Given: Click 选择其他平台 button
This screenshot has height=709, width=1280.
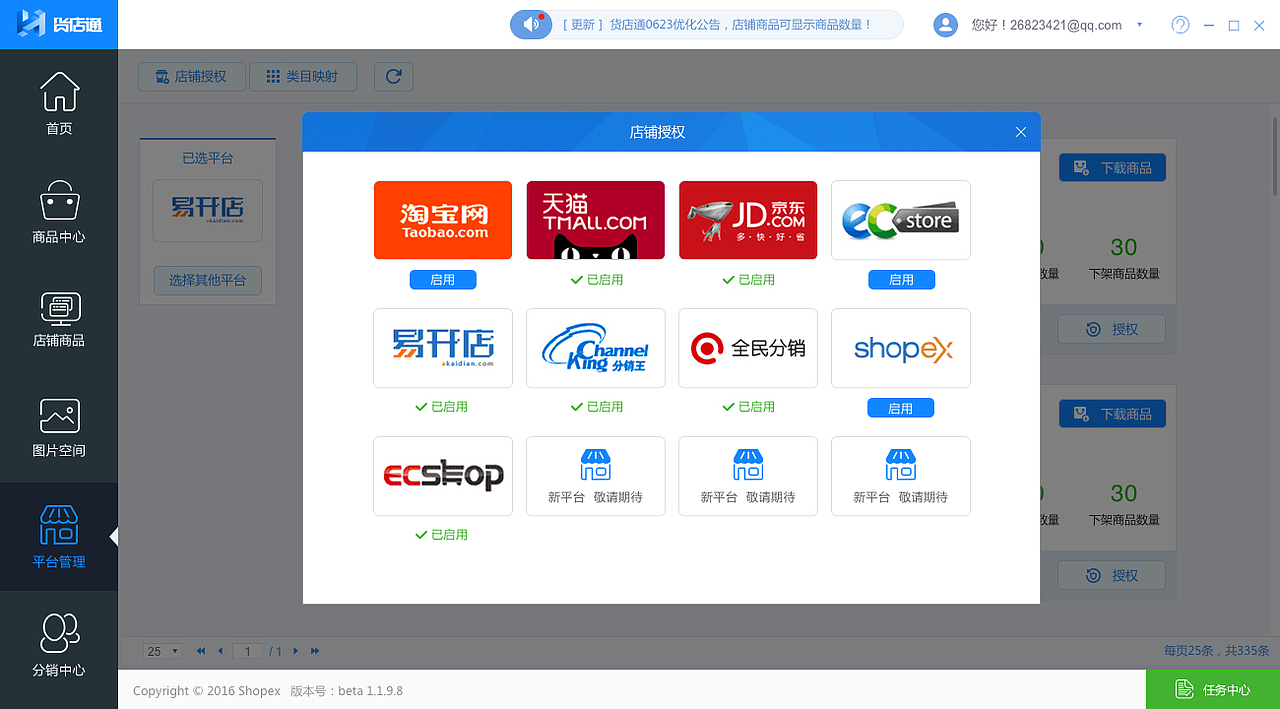Looking at the screenshot, I should (x=208, y=280).
